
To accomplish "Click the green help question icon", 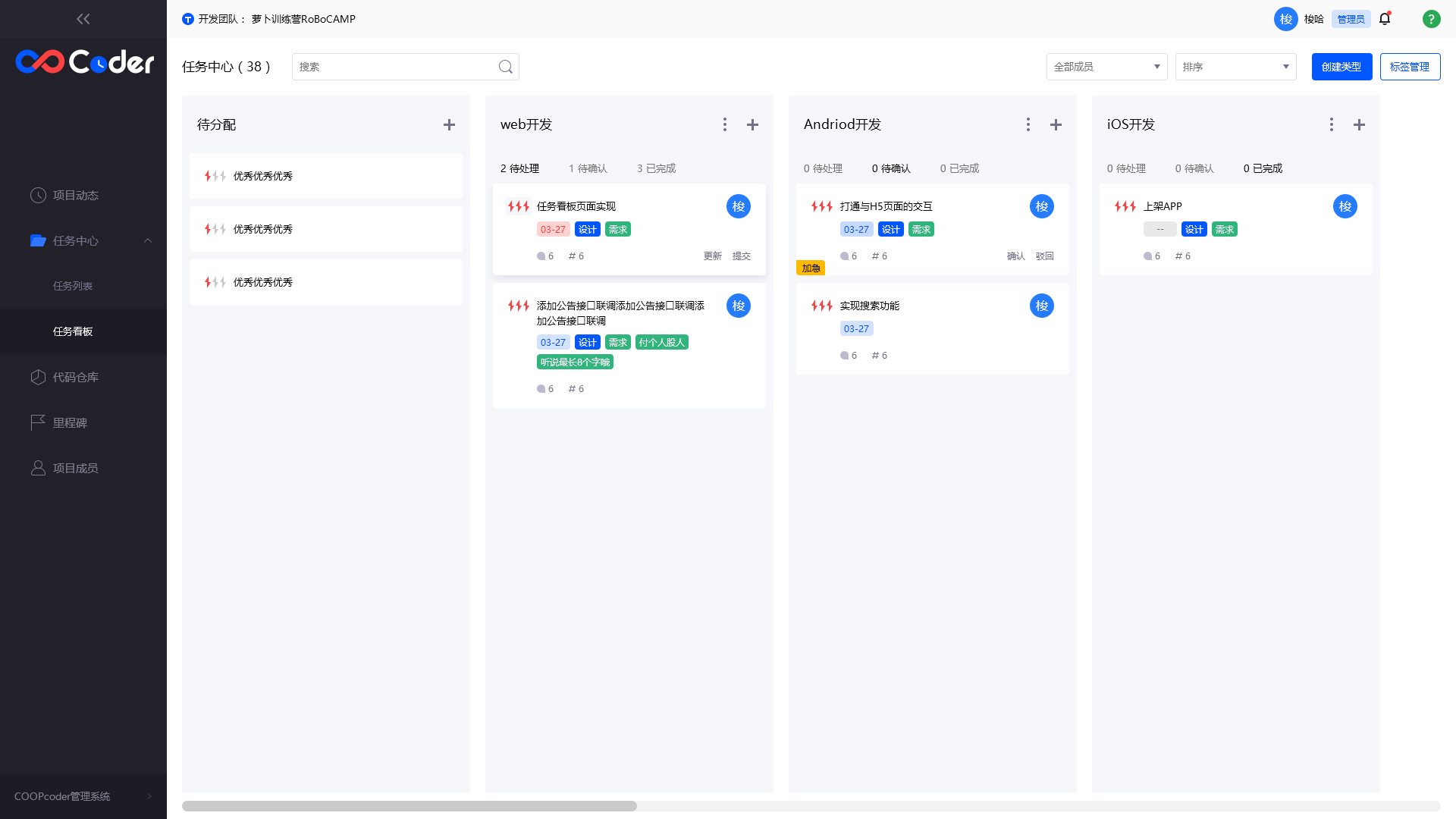I will (x=1431, y=19).
